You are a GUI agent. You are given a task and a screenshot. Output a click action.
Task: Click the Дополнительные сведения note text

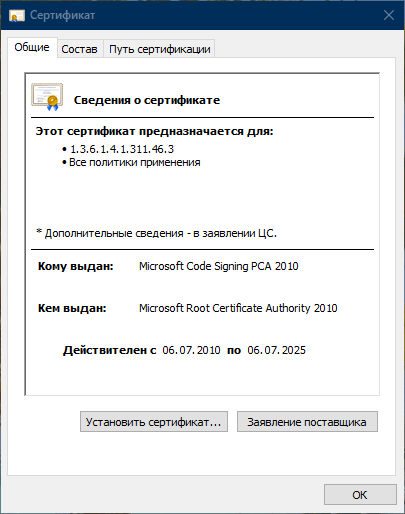pyautogui.click(x=157, y=233)
